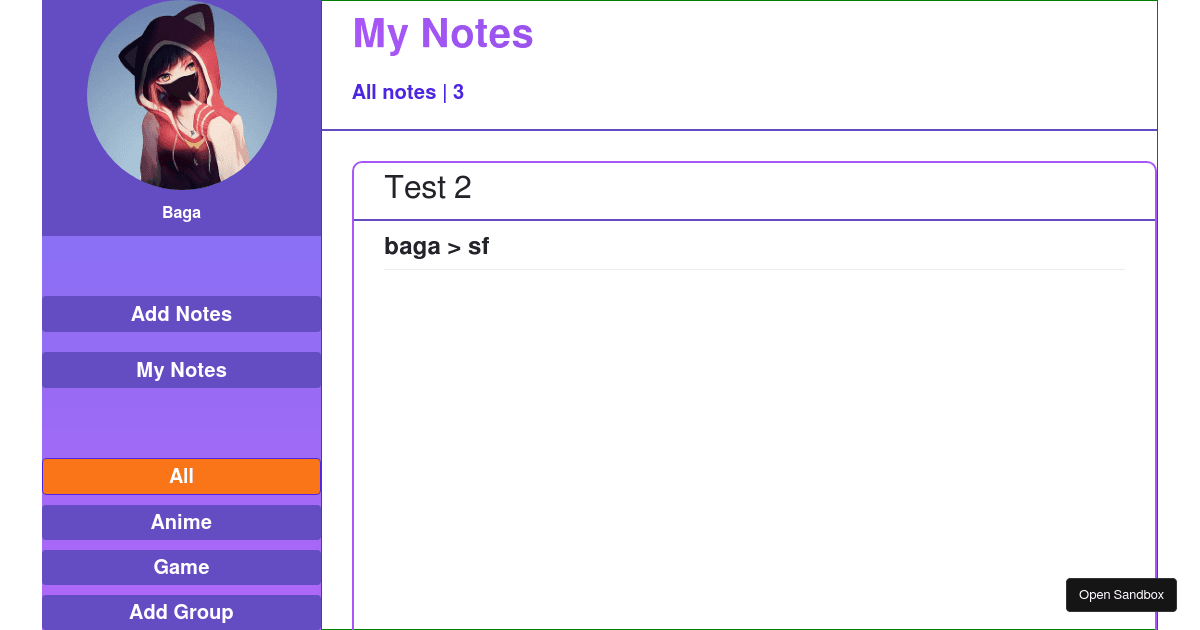The width and height of the screenshot is (1200, 630).
Task: Create a new group with Add Group
Action: pos(181,612)
